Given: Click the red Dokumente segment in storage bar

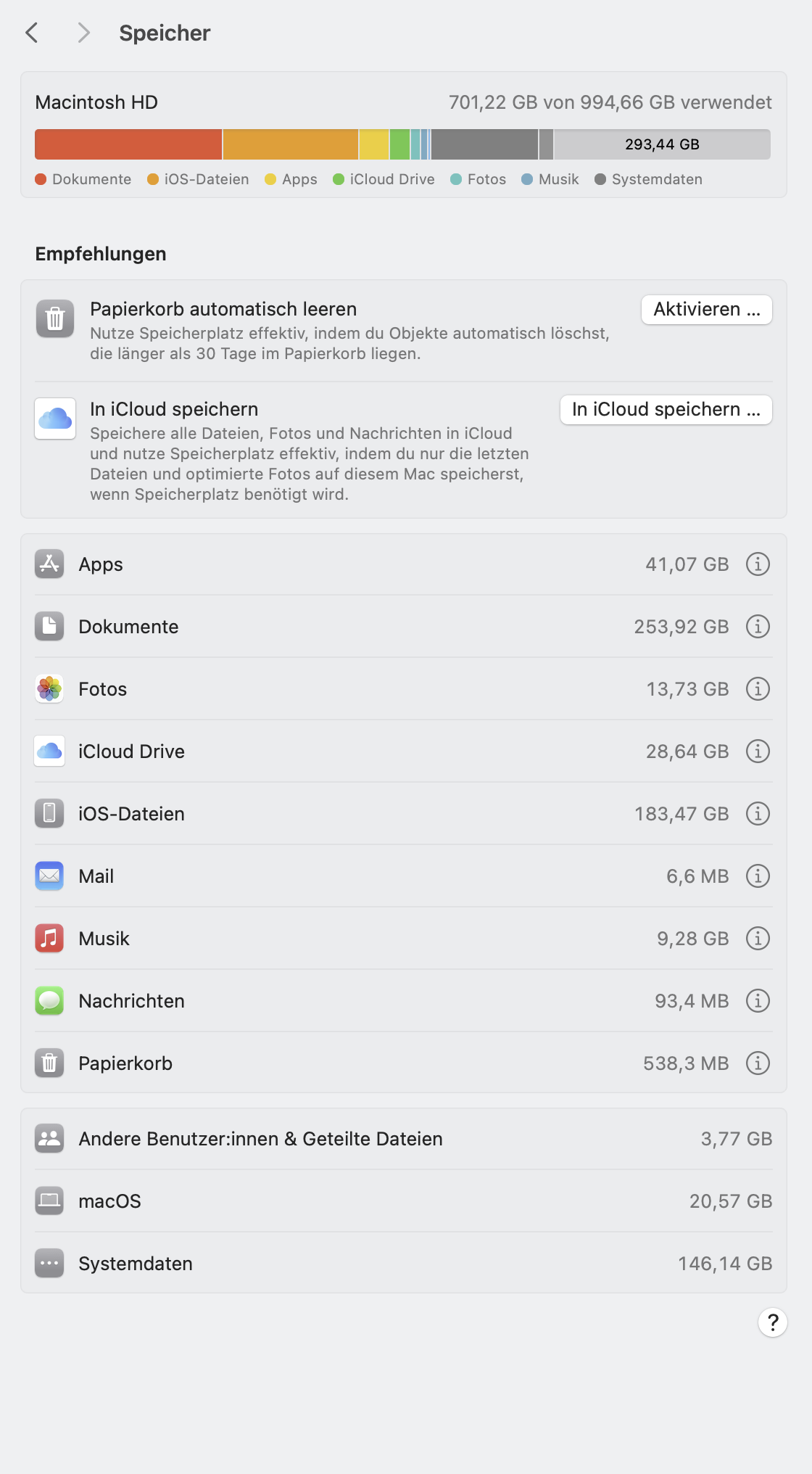Looking at the screenshot, I should point(128,144).
